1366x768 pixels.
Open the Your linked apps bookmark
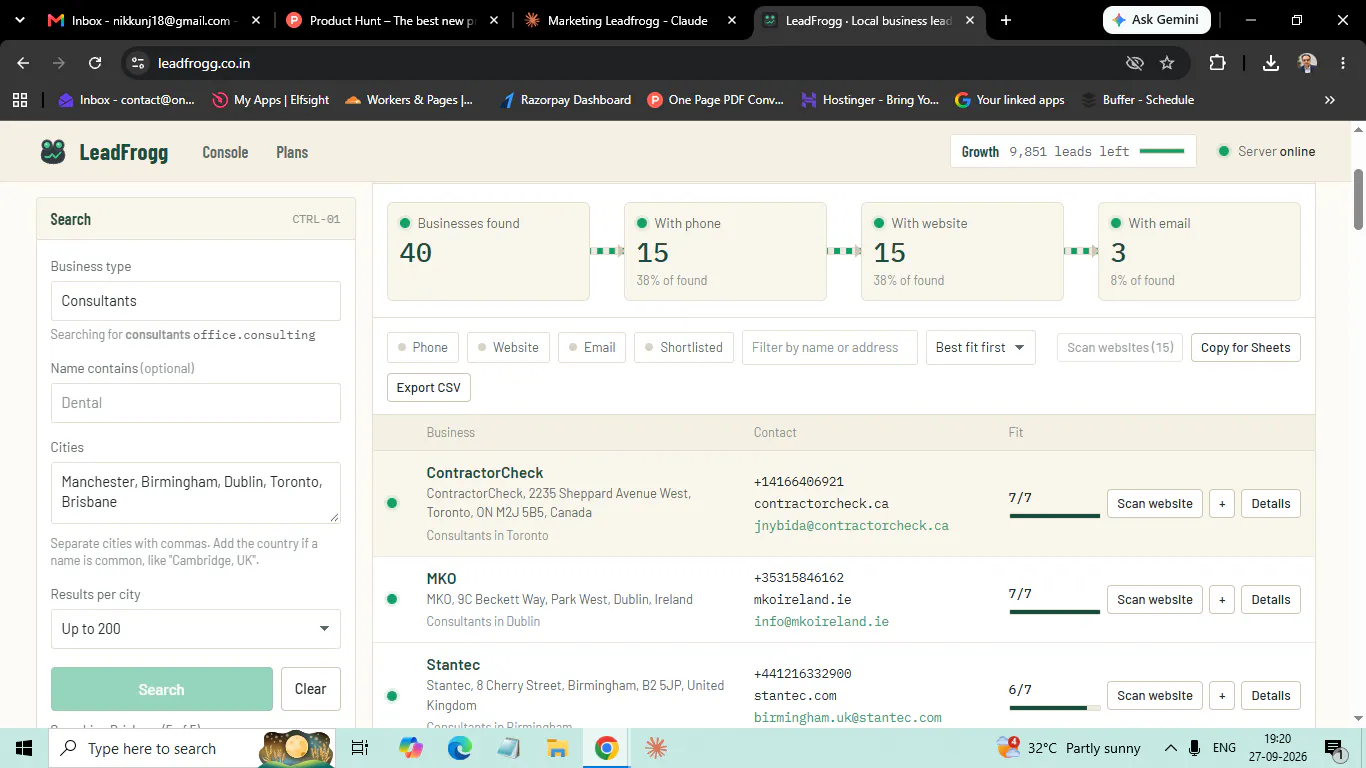1010,100
